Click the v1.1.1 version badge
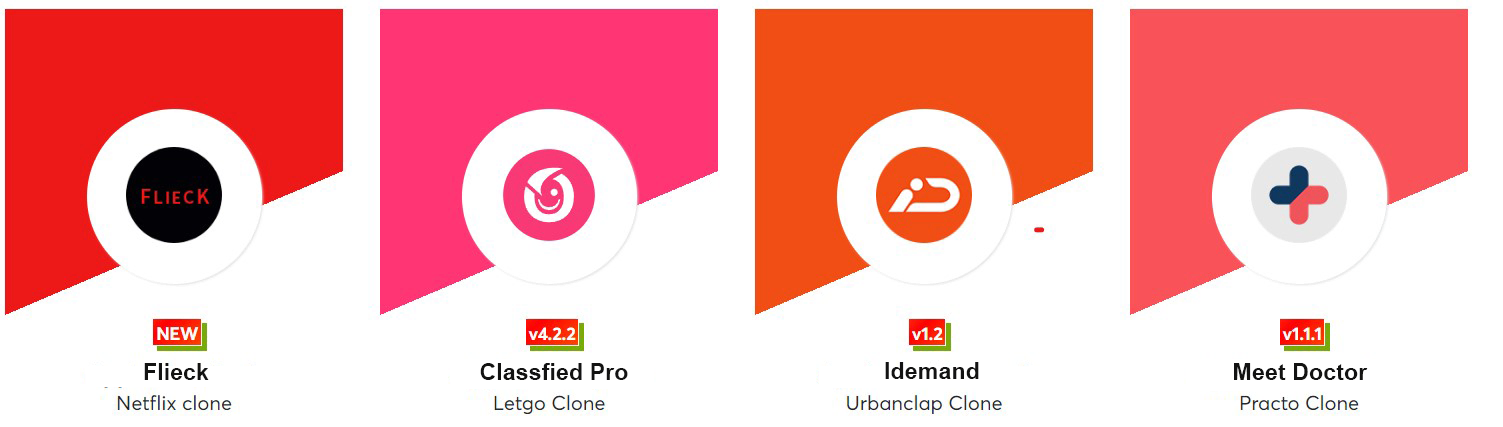The image size is (1503, 427). (x=1303, y=334)
